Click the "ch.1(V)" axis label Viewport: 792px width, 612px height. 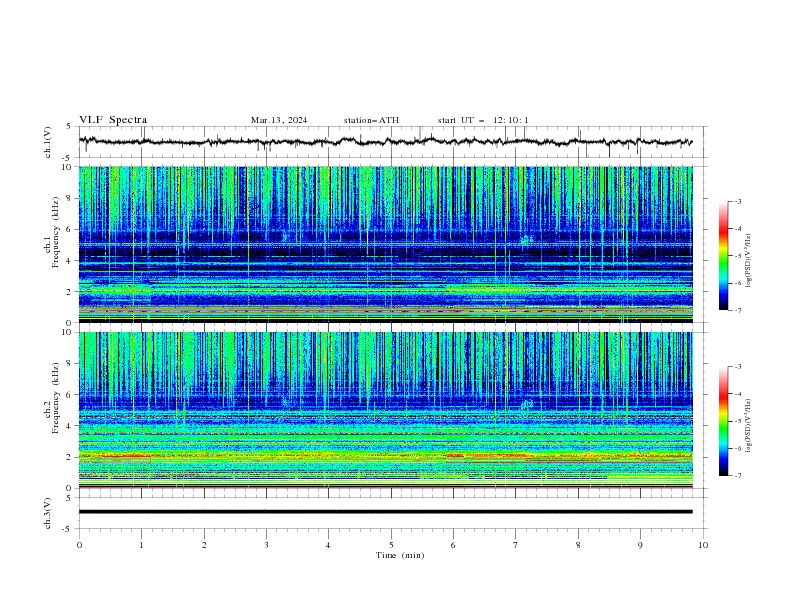point(48,142)
